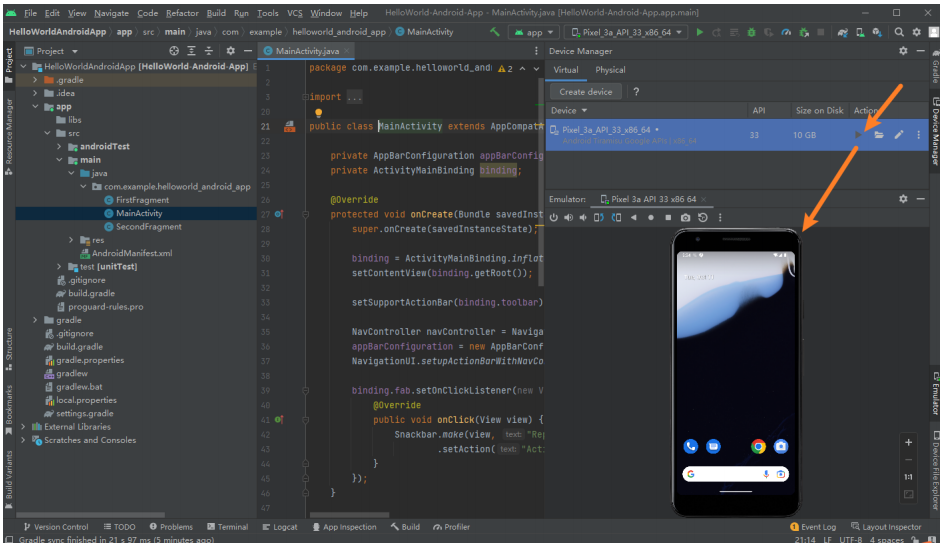Edit the Pixel 3a device with pencil icon

[898, 135]
